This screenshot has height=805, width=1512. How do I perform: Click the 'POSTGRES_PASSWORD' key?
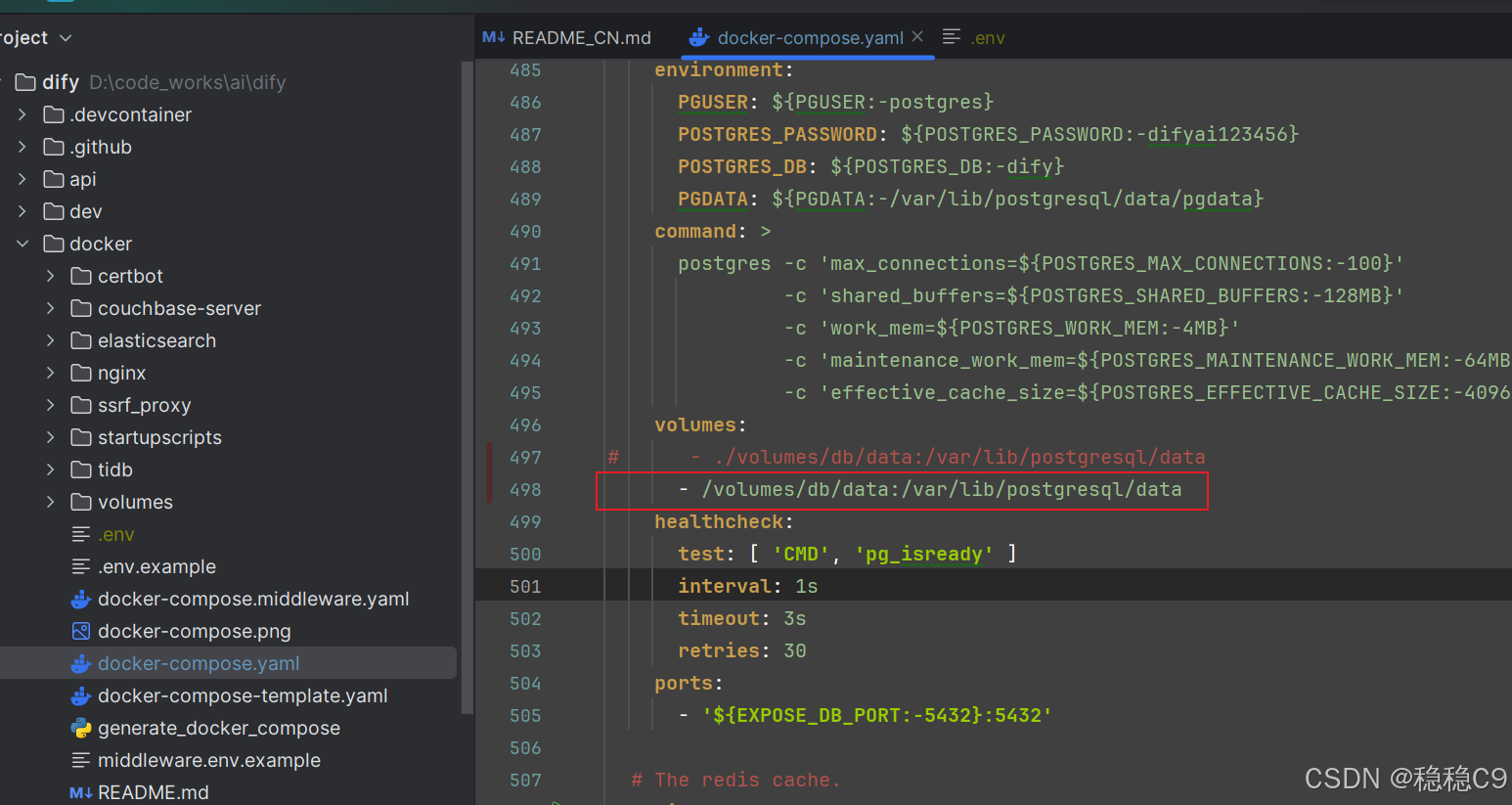coord(778,134)
